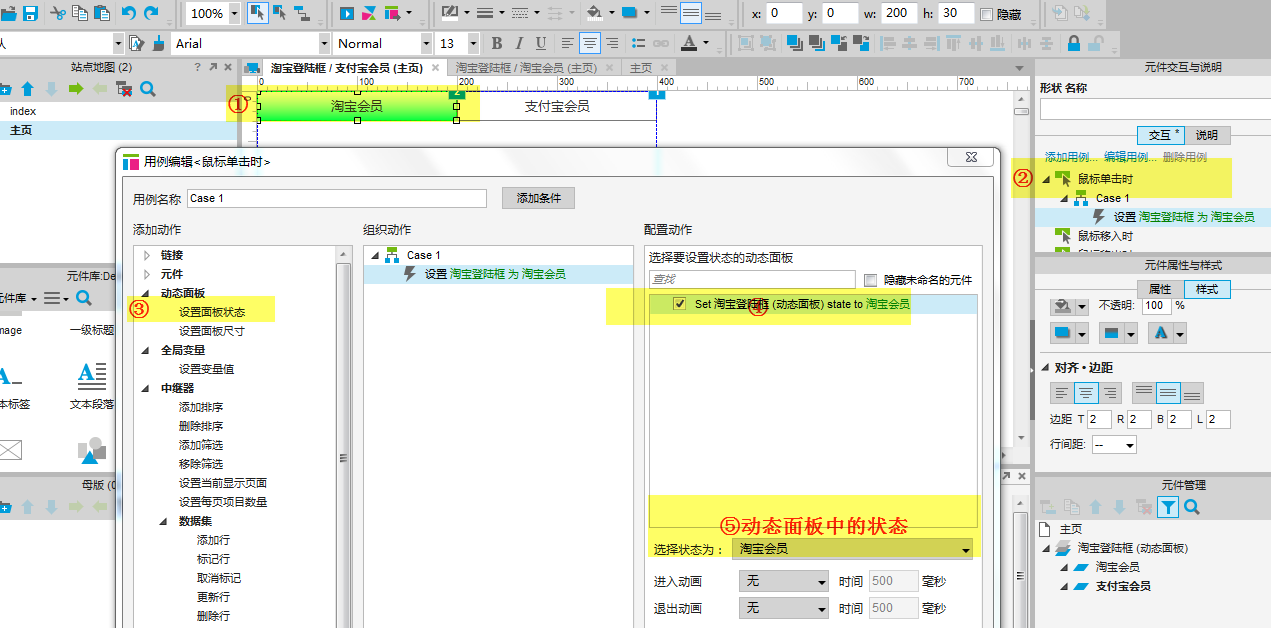Click the 添加用例 link

pos(1071,157)
